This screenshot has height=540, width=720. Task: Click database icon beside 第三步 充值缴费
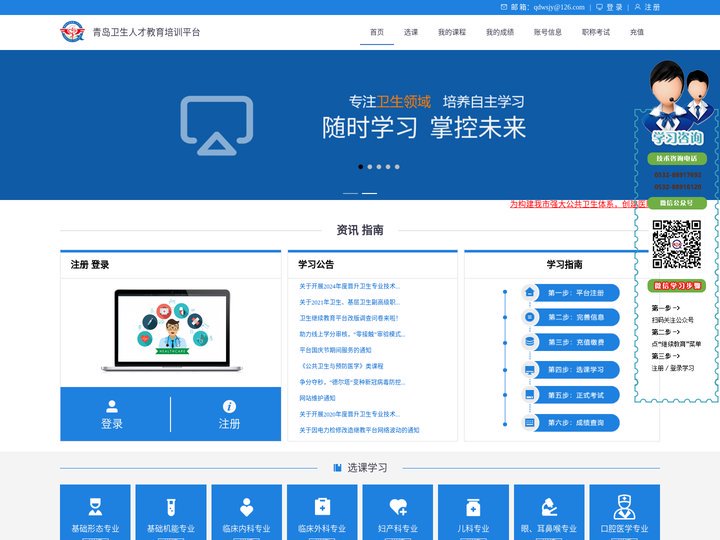coord(529,342)
